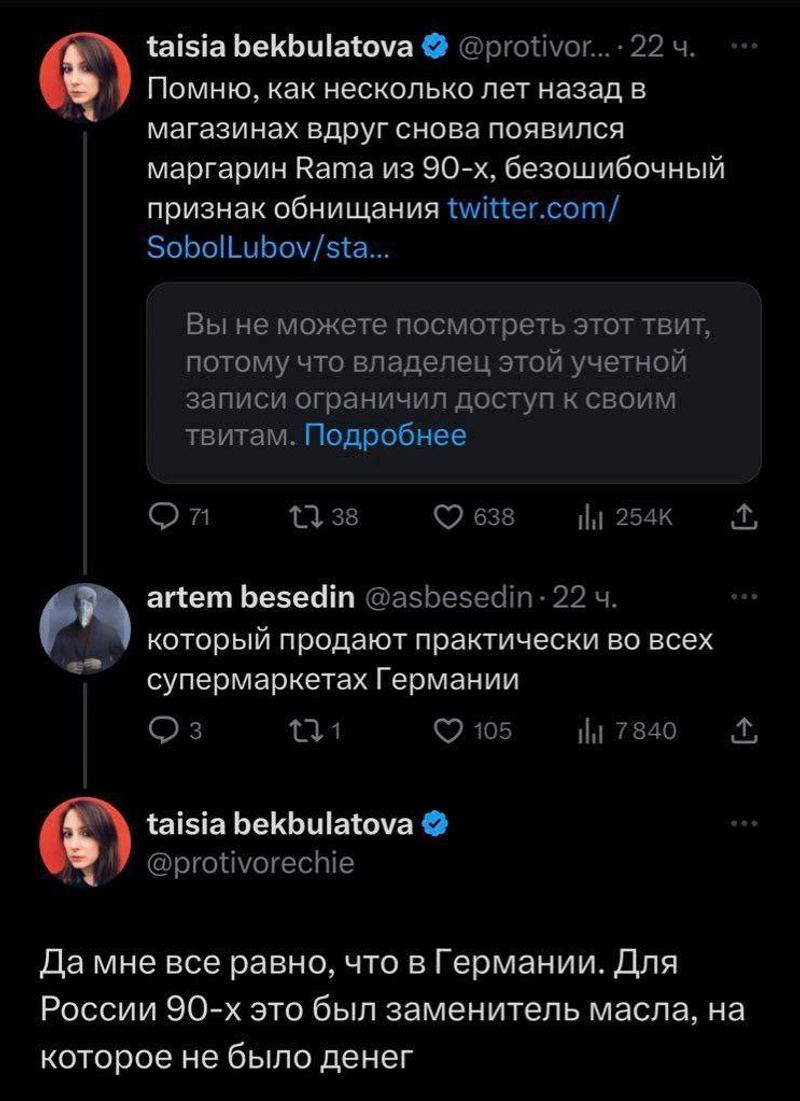Viewport: 800px width, 1101px height.
Task: Open more options on the bottom tweet
Action: tap(746, 824)
